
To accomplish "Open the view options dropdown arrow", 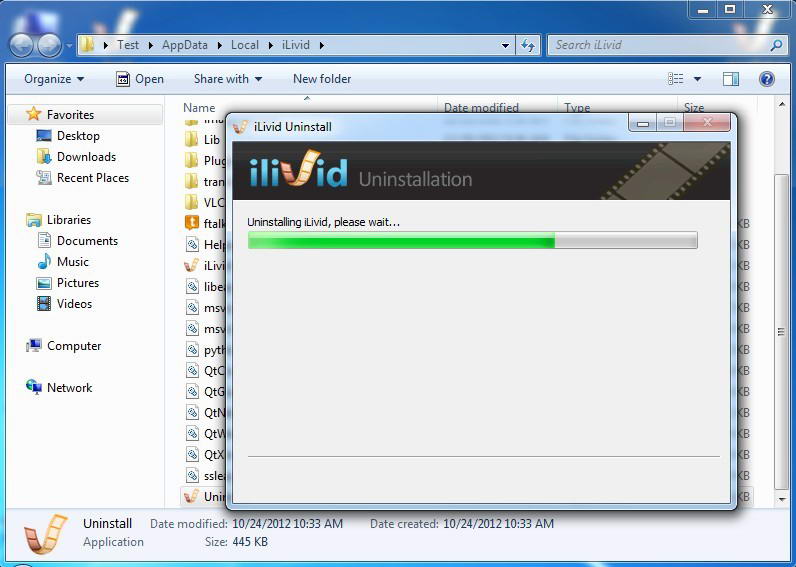I will point(697,79).
